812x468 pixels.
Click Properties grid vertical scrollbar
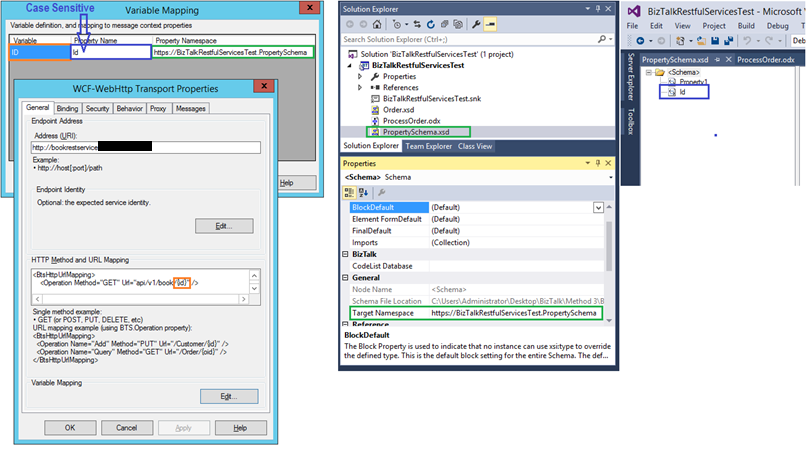609,247
